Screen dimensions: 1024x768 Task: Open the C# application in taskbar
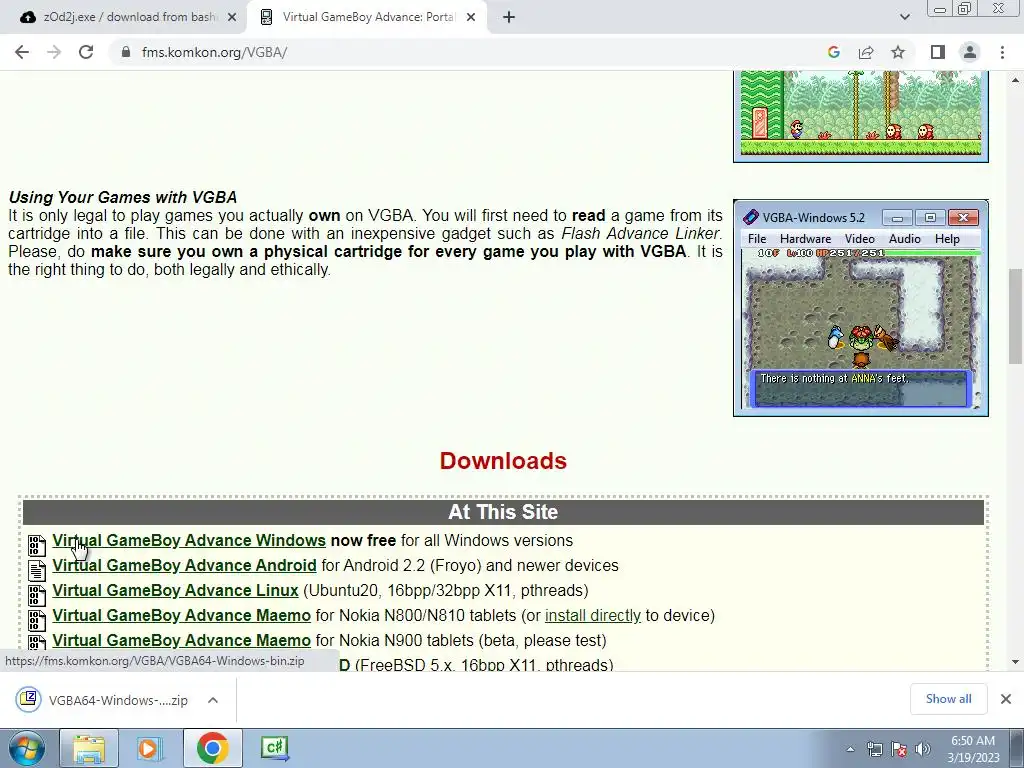coord(274,748)
